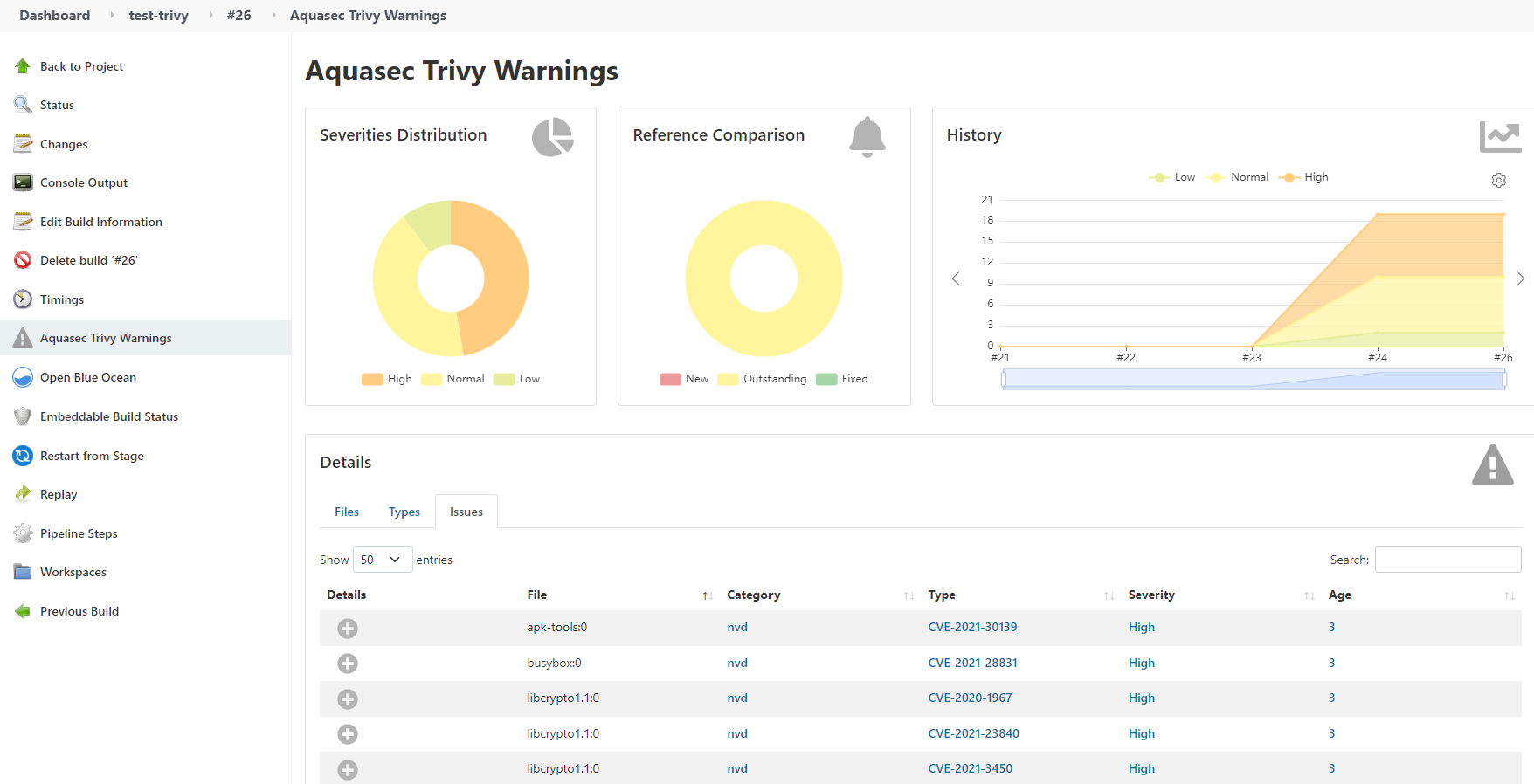Click the Open Blue Ocean icon

pos(23,377)
